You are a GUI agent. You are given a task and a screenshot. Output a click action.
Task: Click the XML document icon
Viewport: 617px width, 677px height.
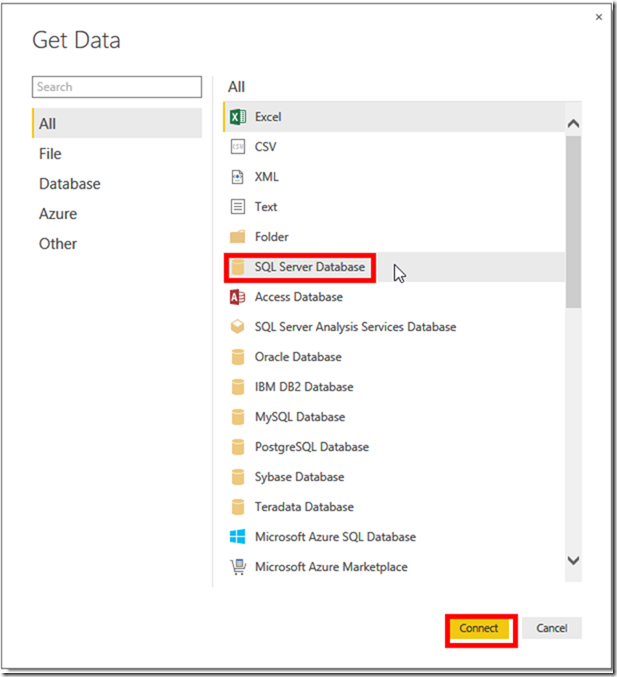click(237, 177)
